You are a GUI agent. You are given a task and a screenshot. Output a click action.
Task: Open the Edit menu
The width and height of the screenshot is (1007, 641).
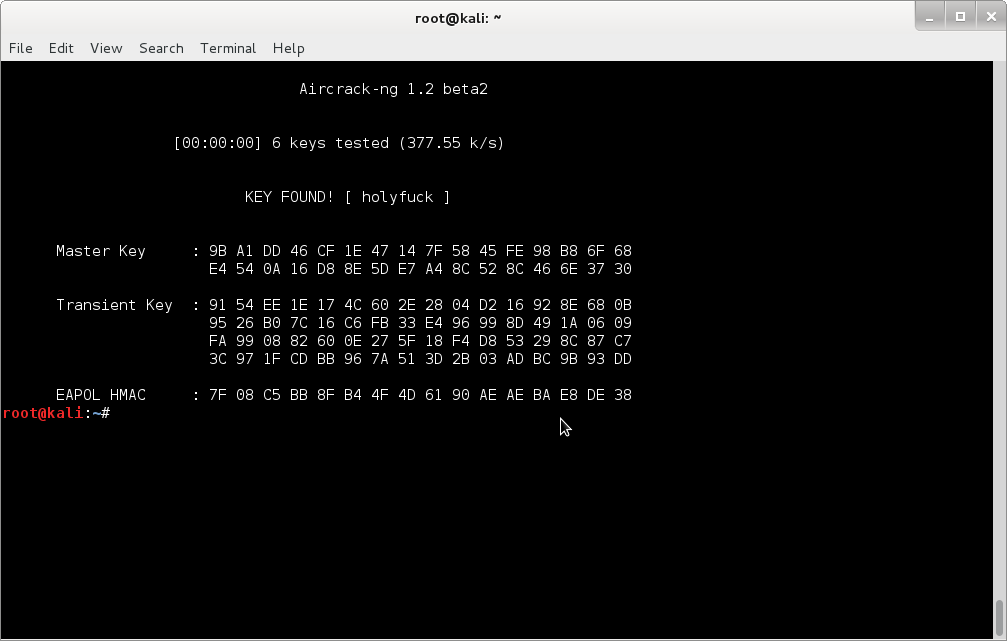tap(61, 48)
